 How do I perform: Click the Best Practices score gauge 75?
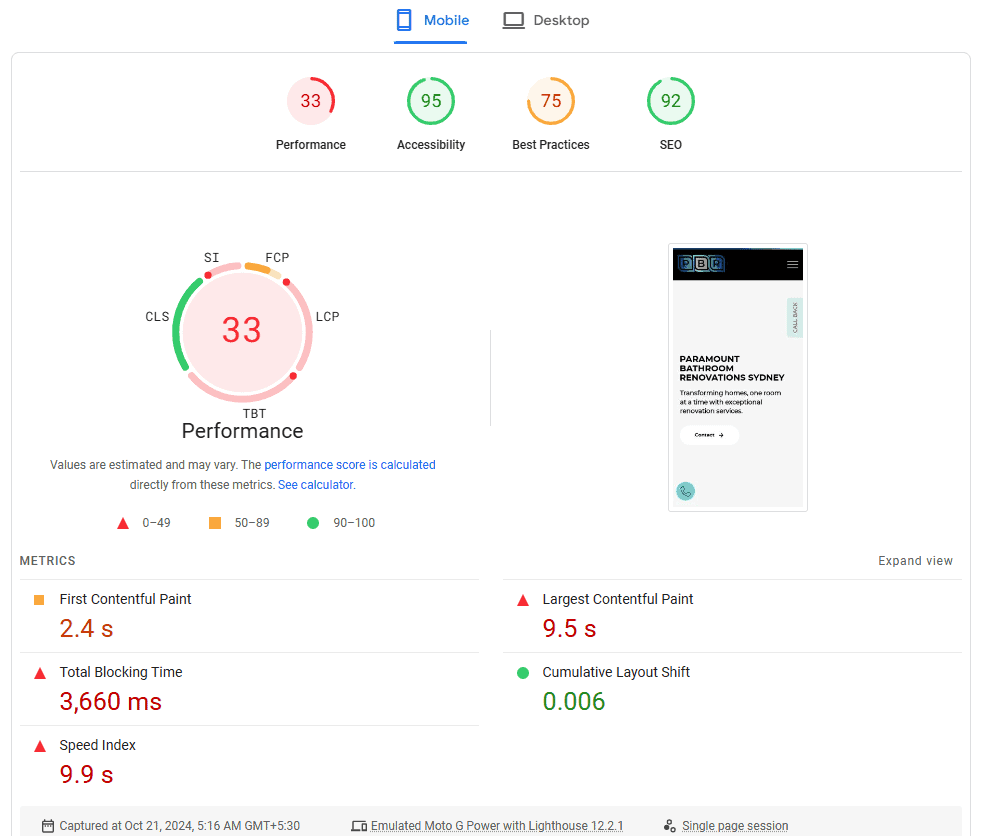point(551,101)
